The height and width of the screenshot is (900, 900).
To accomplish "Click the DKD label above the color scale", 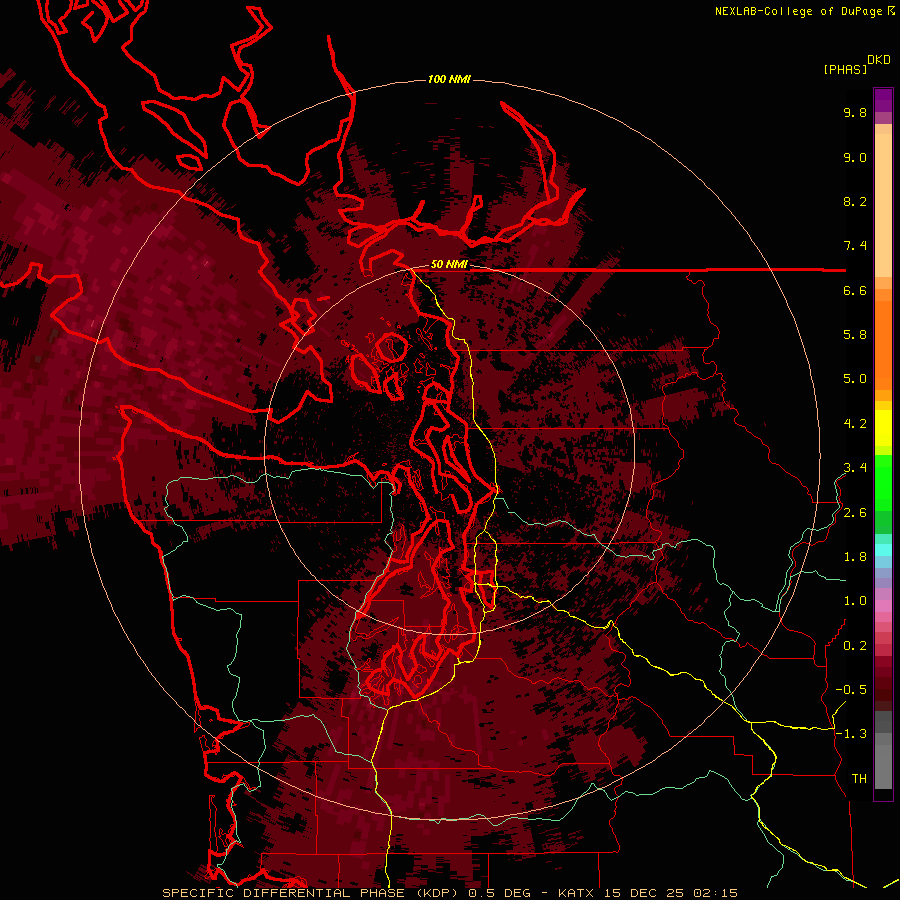I will pyautogui.click(x=879, y=60).
